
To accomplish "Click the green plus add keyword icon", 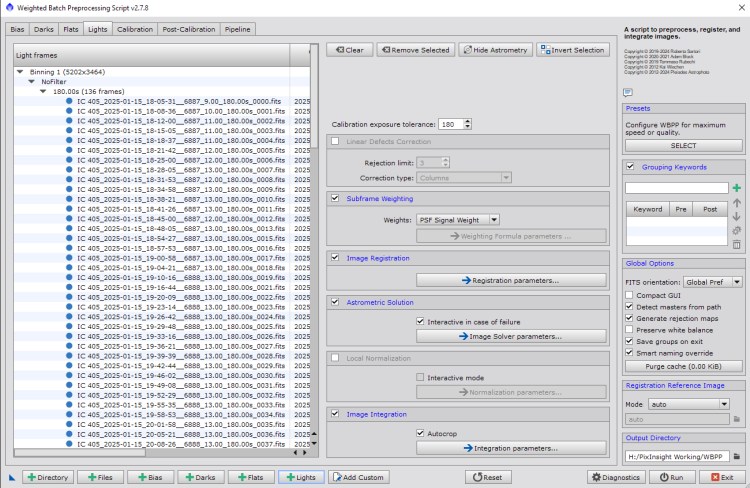I will pos(736,188).
